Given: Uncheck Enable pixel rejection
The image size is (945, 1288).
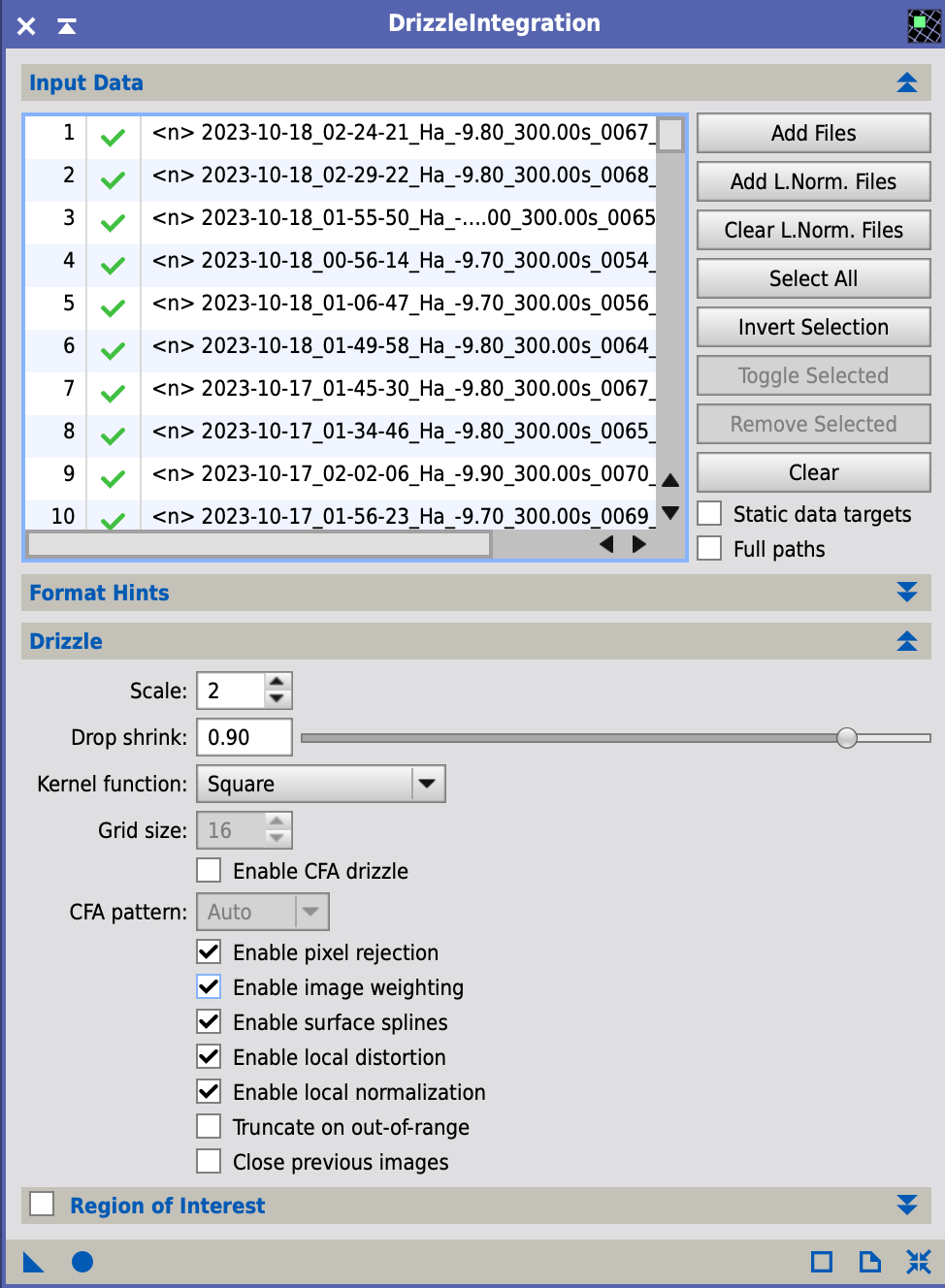Looking at the screenshot, I should tap(209, 951).
